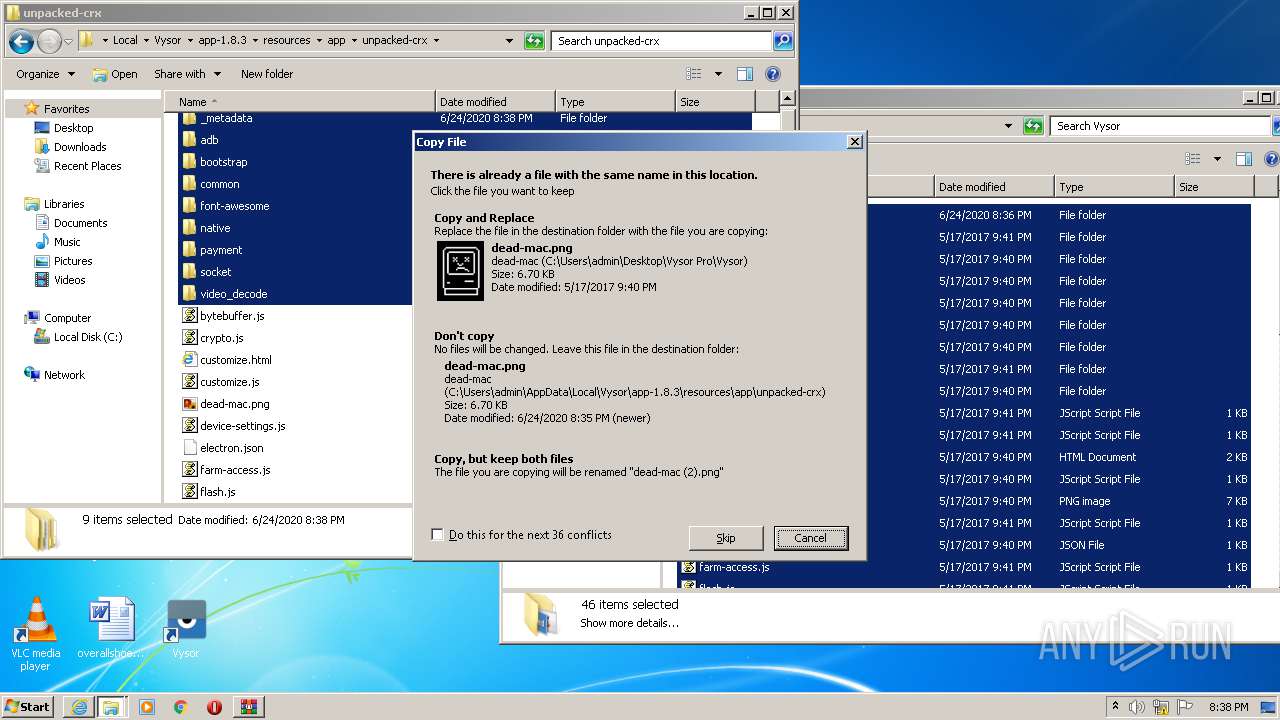Show hidden system tray icons
This screenshot has width=1280, height=720.
tap(1115, 707)
